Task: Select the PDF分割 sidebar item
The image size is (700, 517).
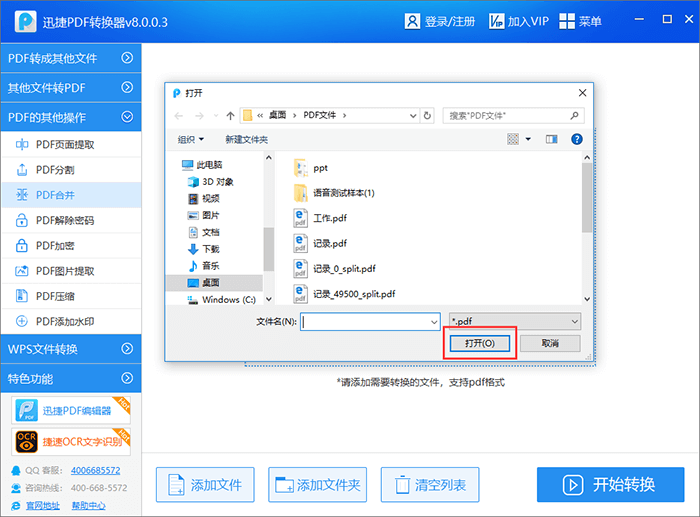Action: click(71, 170)
